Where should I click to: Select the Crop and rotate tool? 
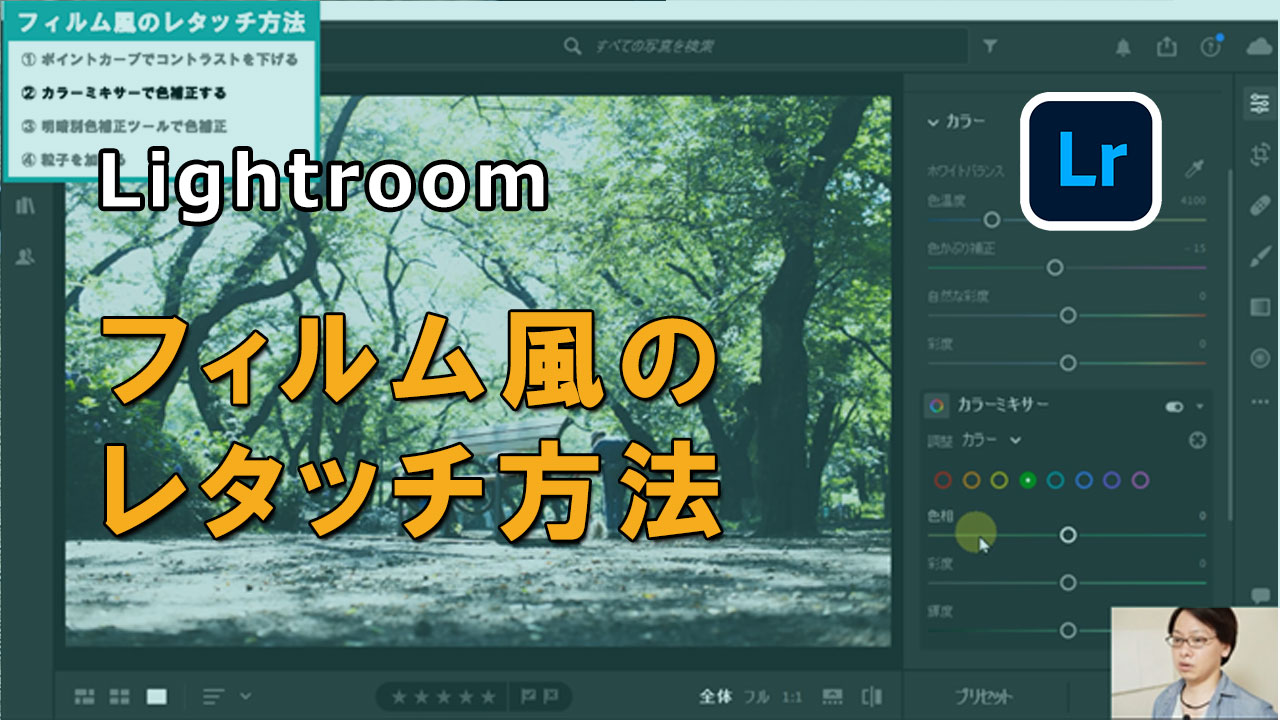pyautogui.click(x=1259, y=154)
